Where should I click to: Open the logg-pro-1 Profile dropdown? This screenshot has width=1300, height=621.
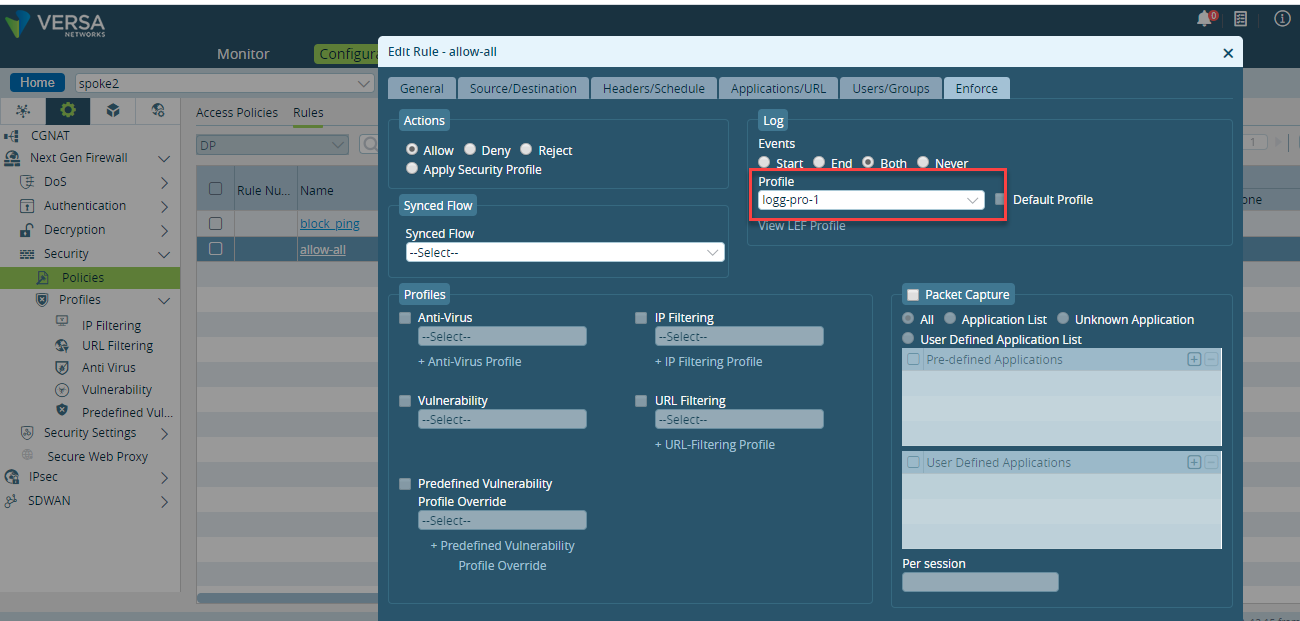871,200
